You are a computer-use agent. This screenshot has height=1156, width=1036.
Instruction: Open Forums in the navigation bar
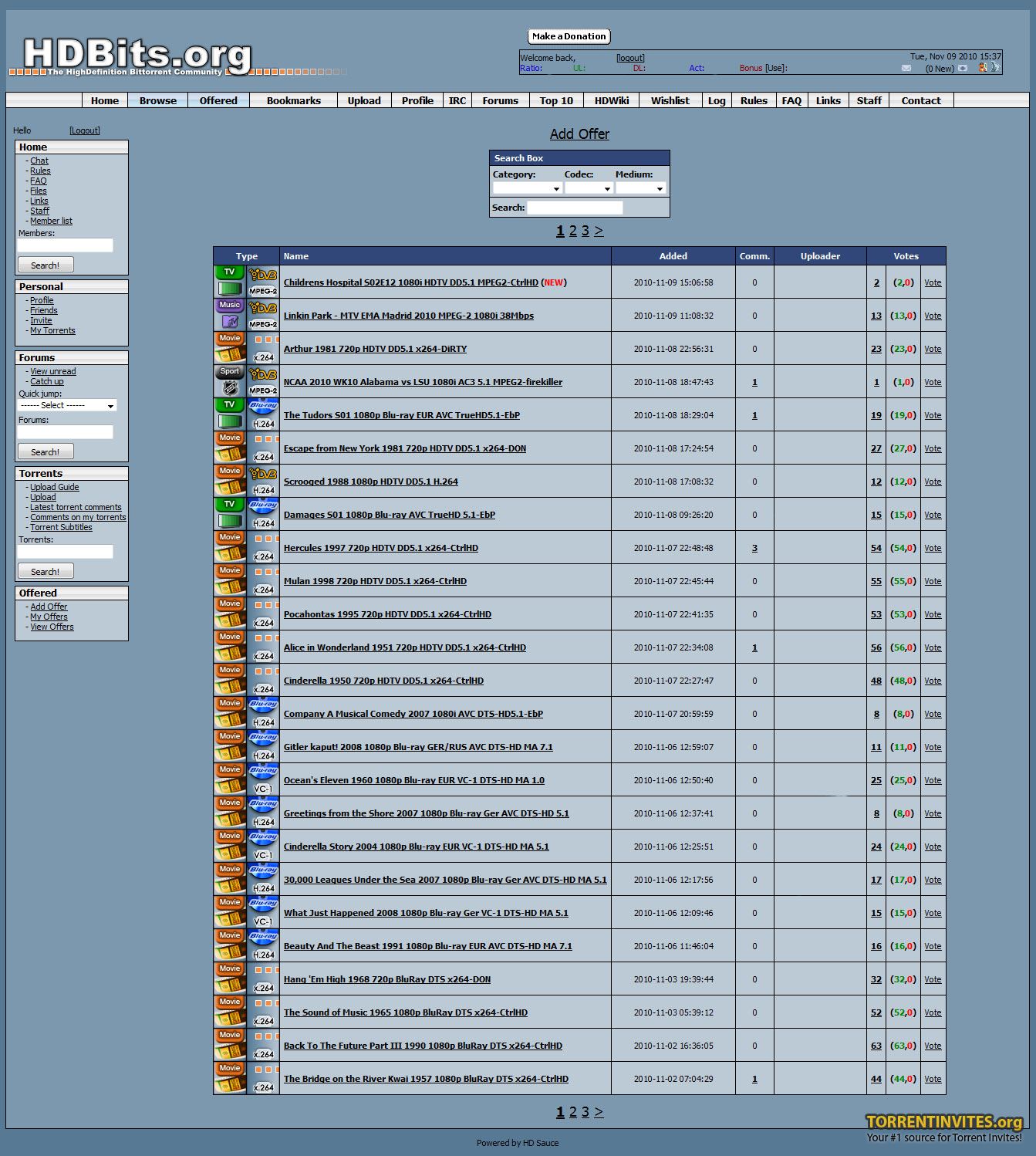pyautogui.click(x=501, y=100)
